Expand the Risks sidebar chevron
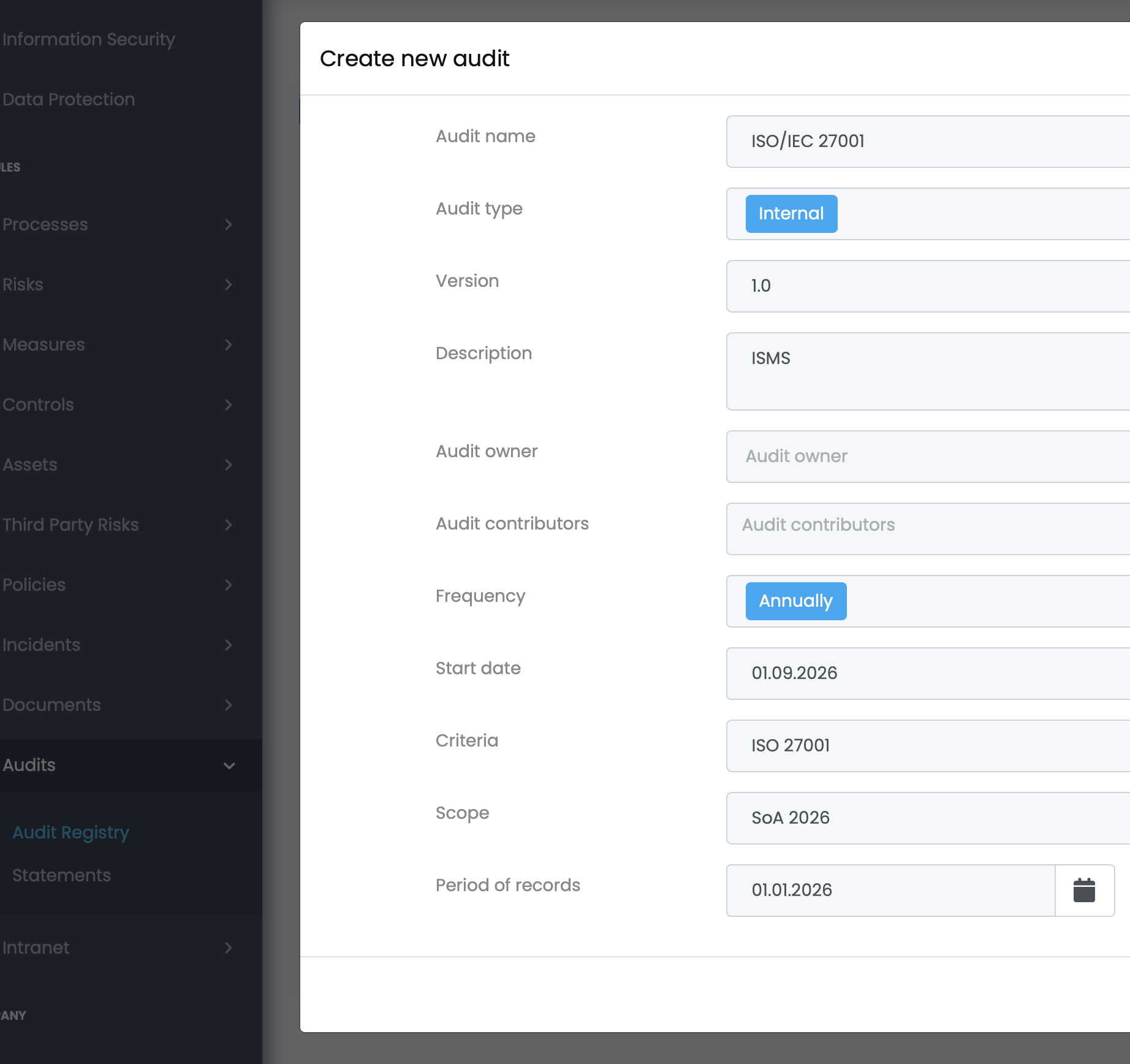This screenshot has width=1130, height=1064. click(229, 284)
